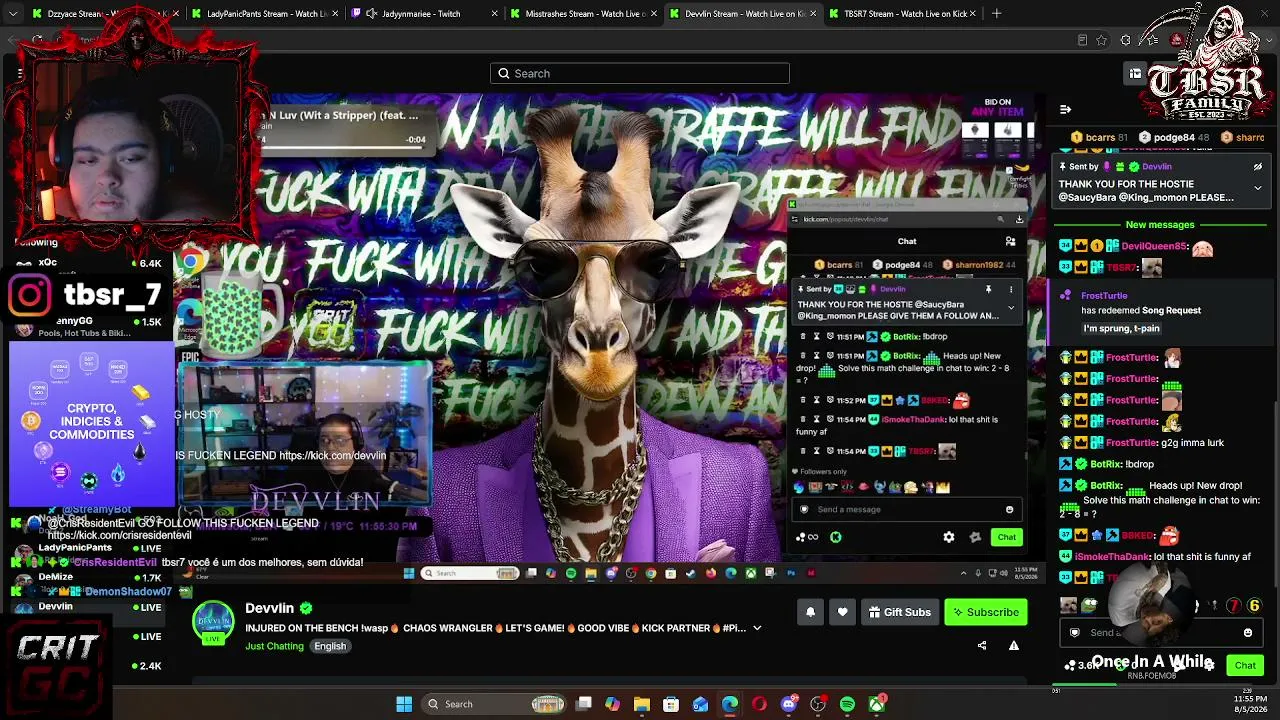Open the Just Chatting category link
The height and width of the screenshot is (720, 1280).
(x=274, y=646)
